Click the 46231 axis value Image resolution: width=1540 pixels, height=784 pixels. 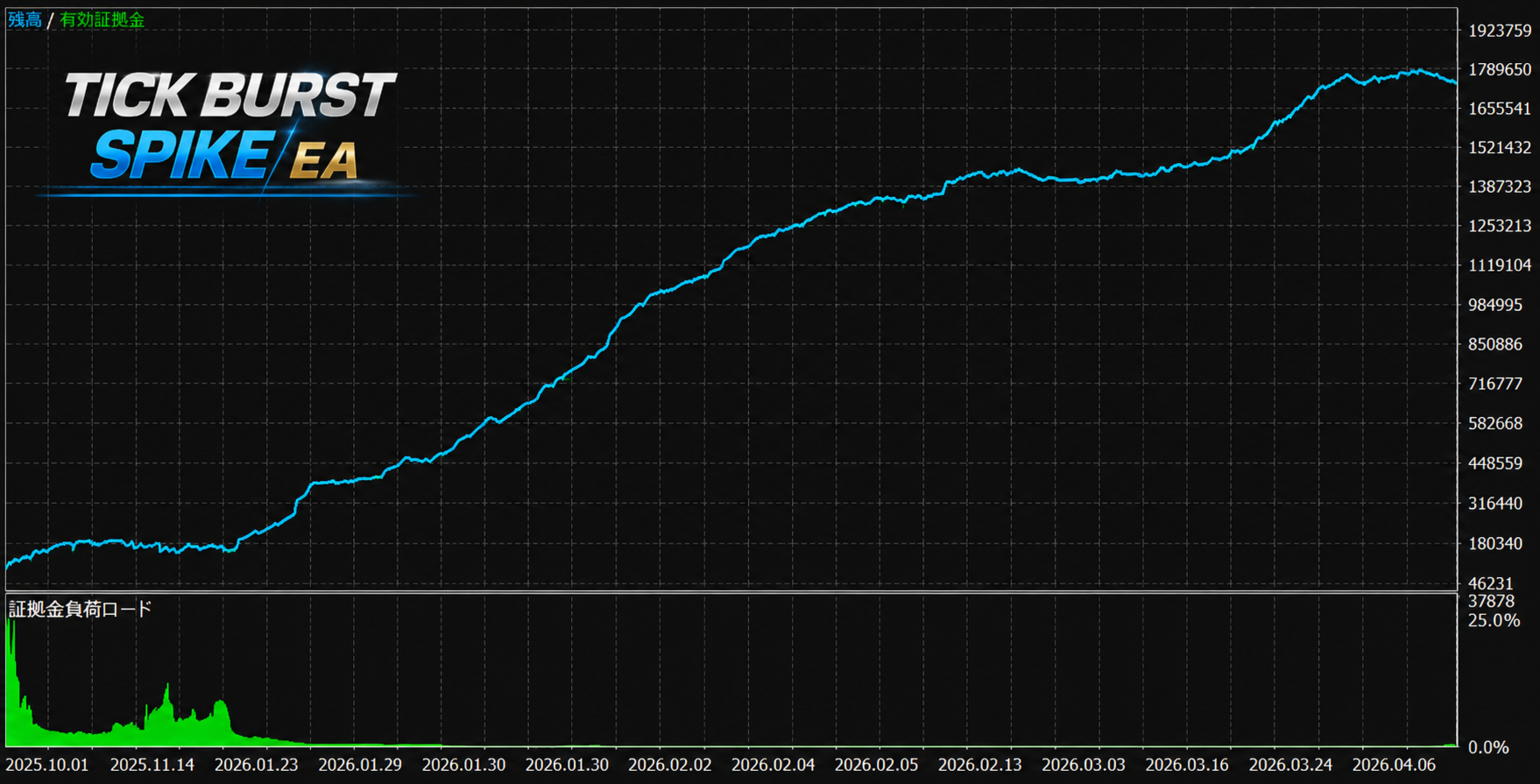point(1491,583)
